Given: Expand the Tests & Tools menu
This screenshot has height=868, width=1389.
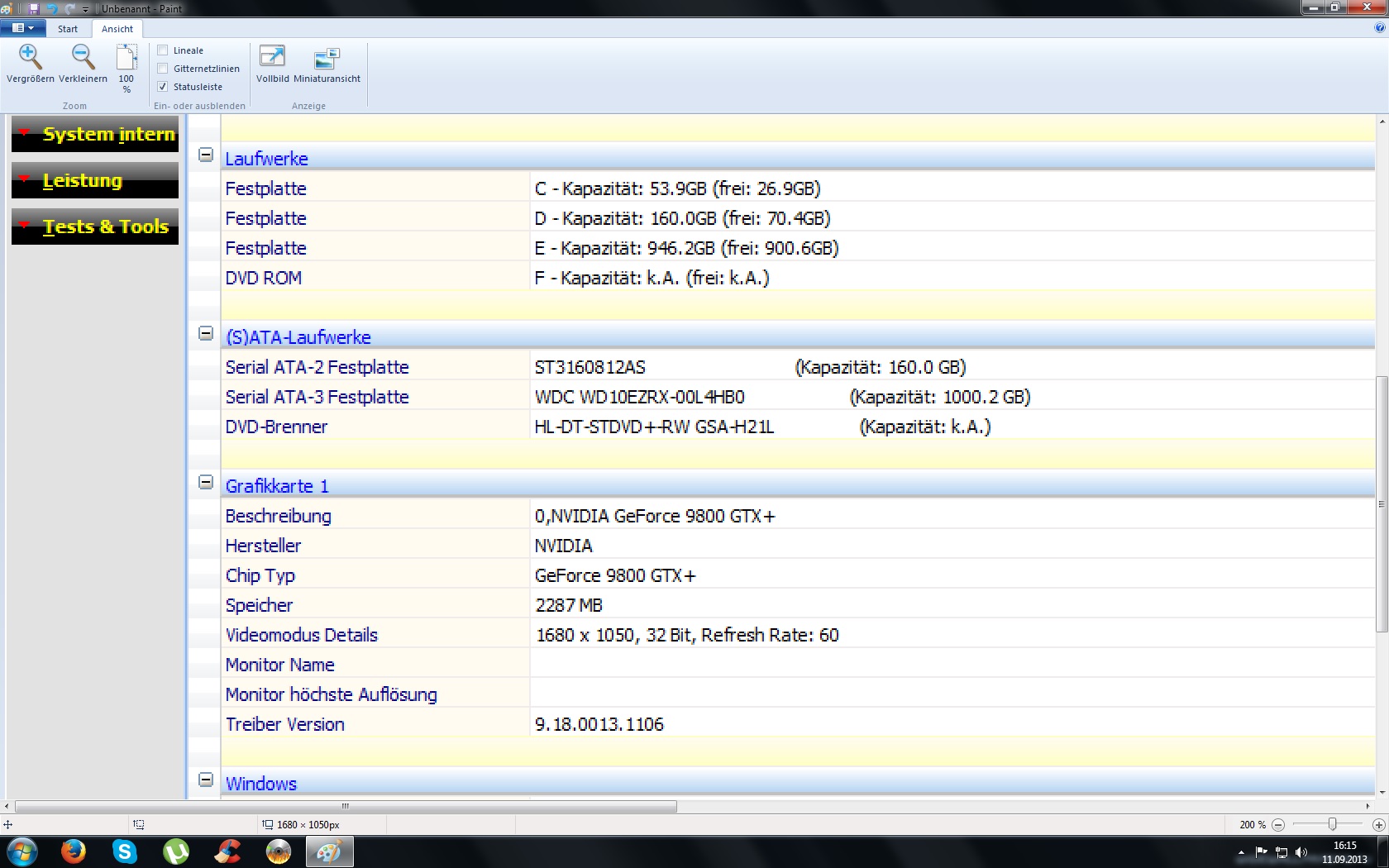Looking at the screenshot, I should [x=95, y=227].
